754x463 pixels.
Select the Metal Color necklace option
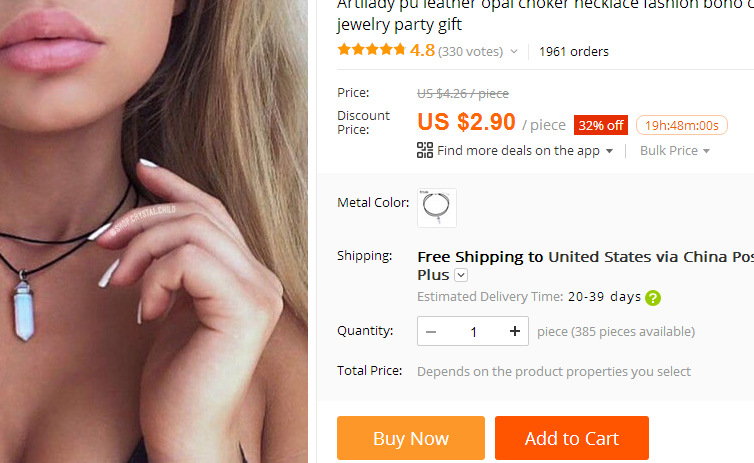[437, 207]
